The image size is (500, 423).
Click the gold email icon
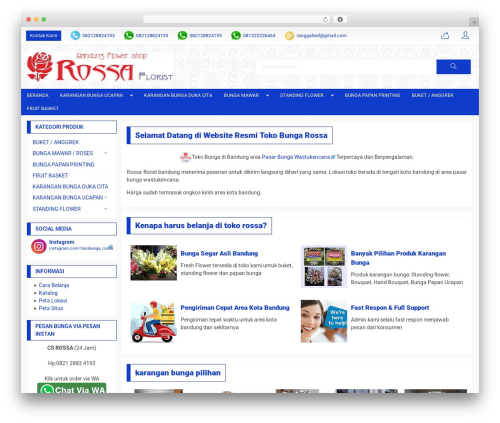coord(289,36)
